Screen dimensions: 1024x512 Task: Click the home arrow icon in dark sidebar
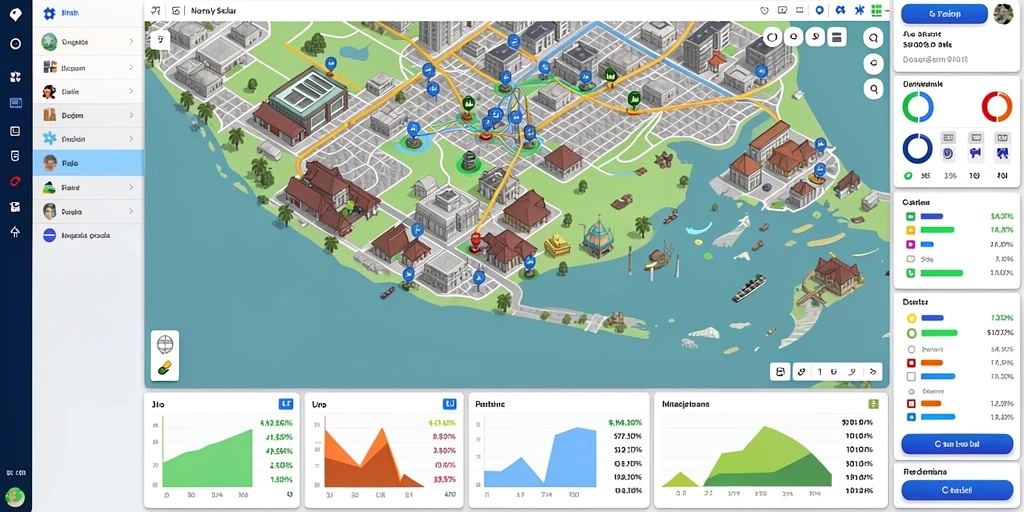click(x=16, y=232)
